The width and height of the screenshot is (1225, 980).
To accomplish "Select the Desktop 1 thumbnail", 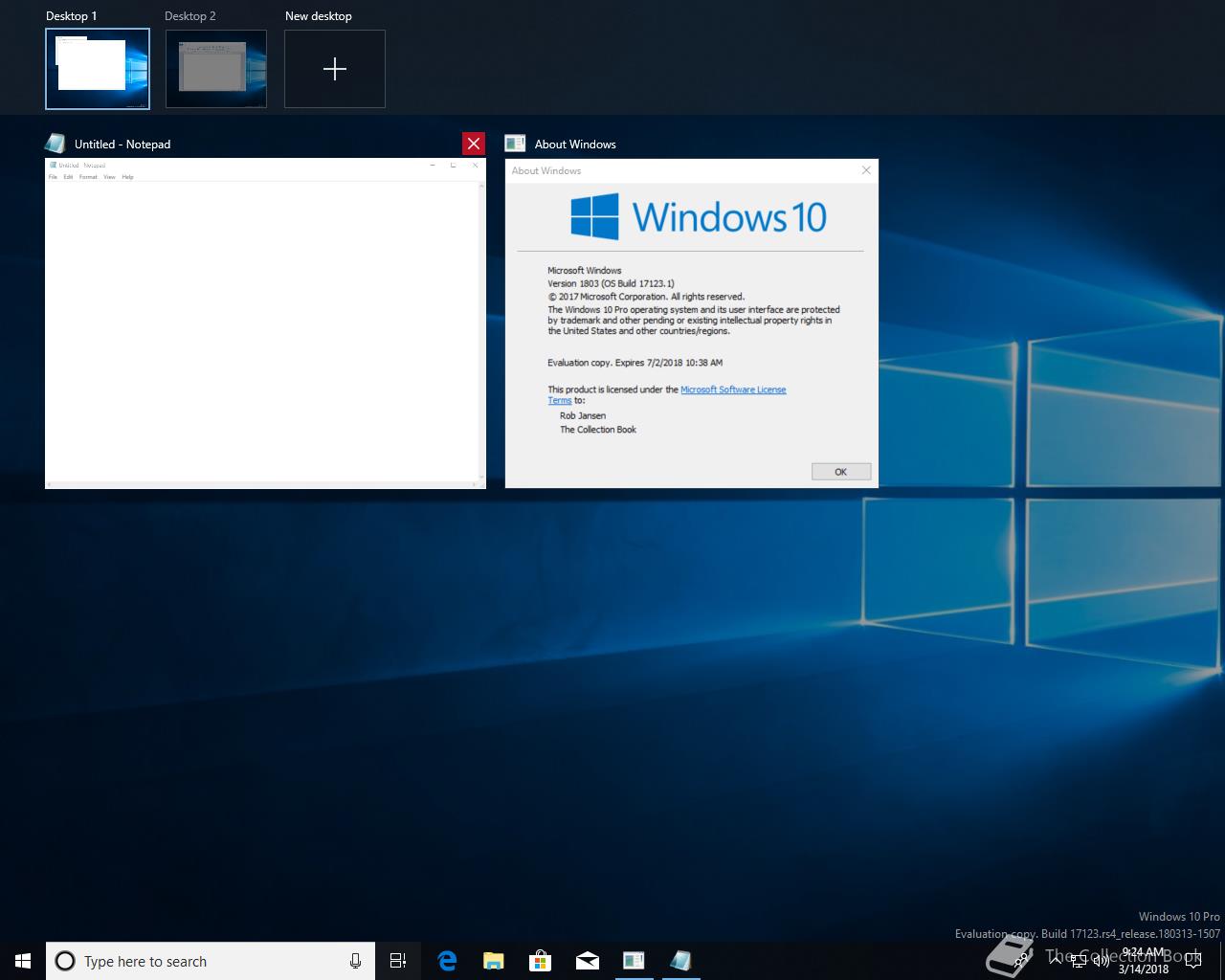I will point(98,69).
